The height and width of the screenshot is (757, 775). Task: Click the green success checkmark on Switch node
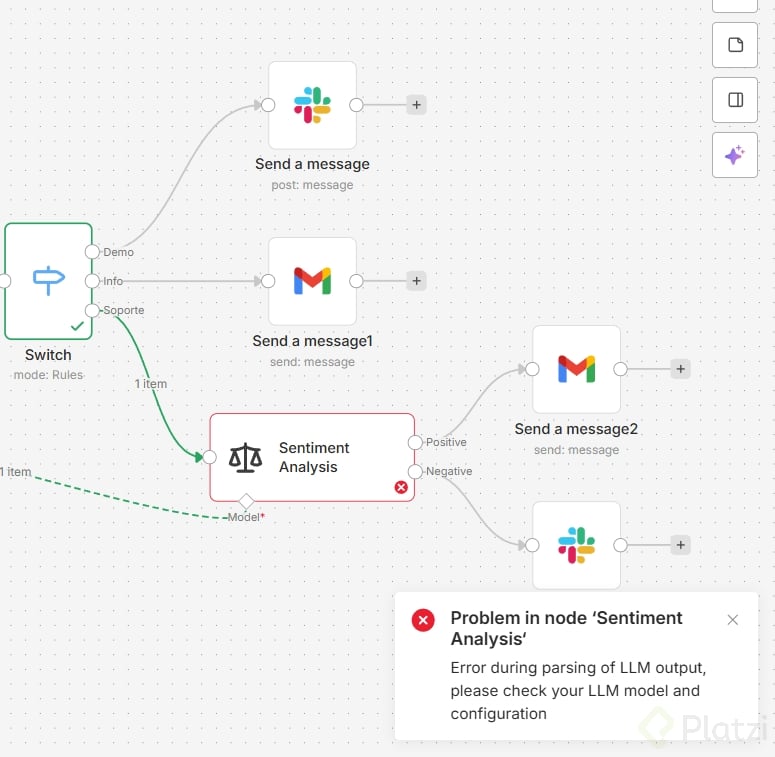click(77, 326)
